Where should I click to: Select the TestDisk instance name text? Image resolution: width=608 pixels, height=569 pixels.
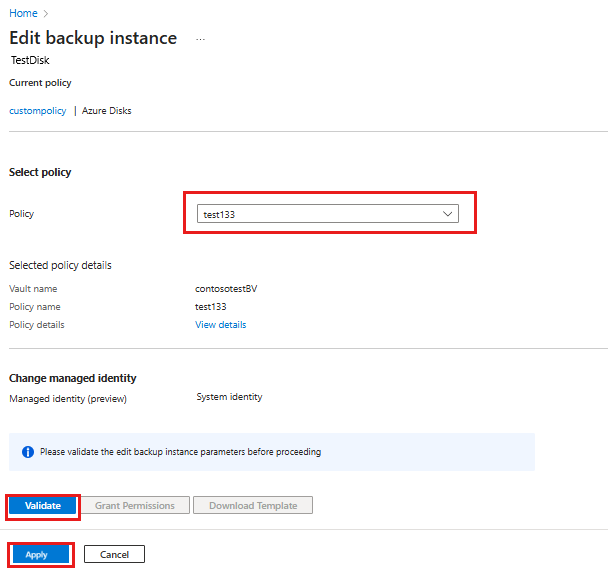coord(30,61)
